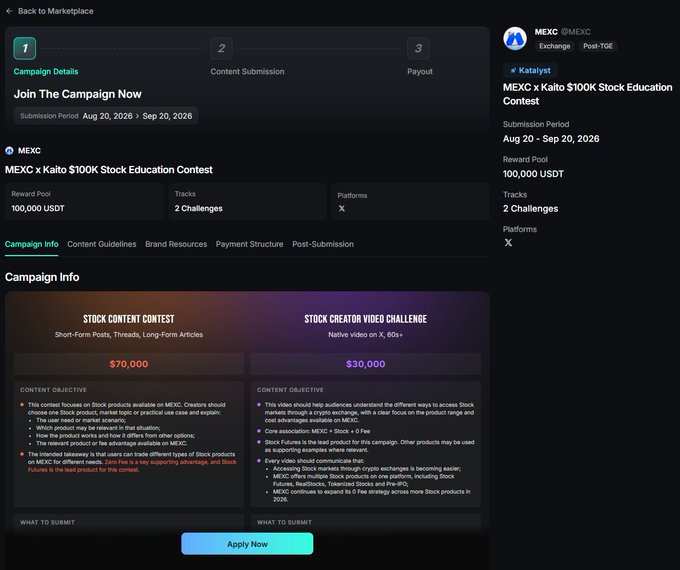Click the Native video on X, 60s+ subtitle
Image resolution: width=680 pixels, height=570 pixels.
pos(366,334)
